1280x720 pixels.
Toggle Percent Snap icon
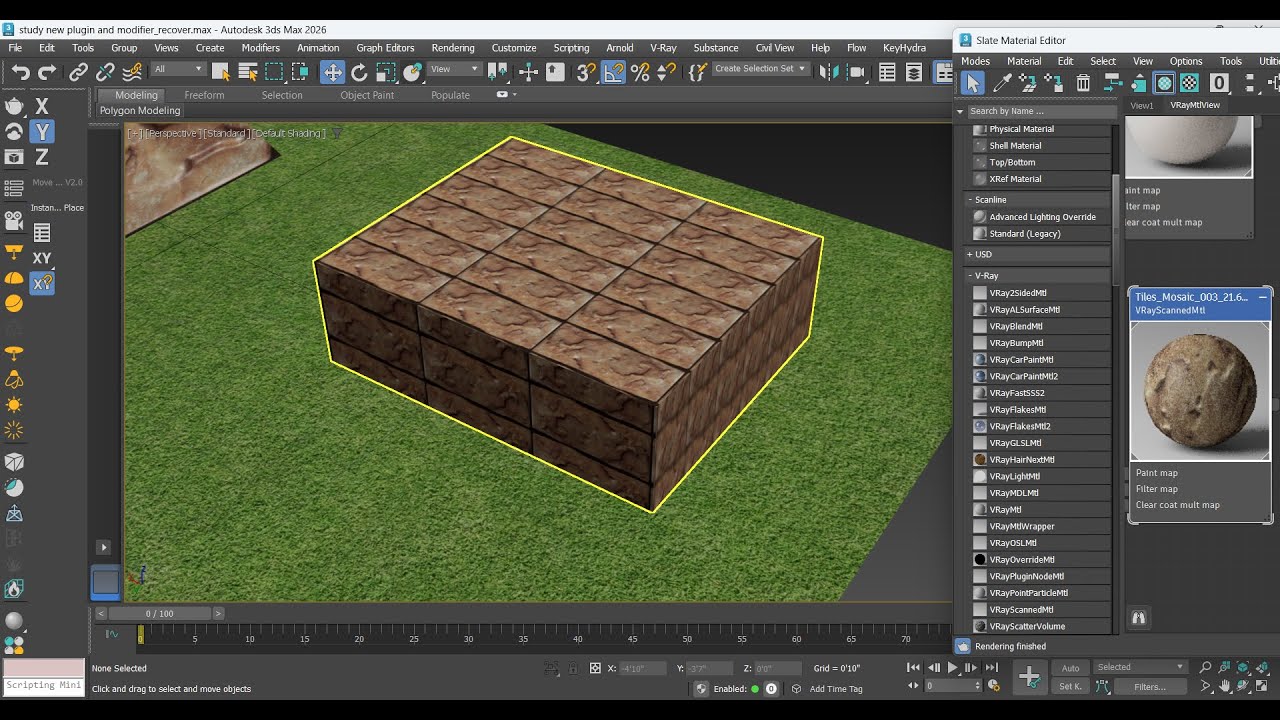[x=640, y=72]
